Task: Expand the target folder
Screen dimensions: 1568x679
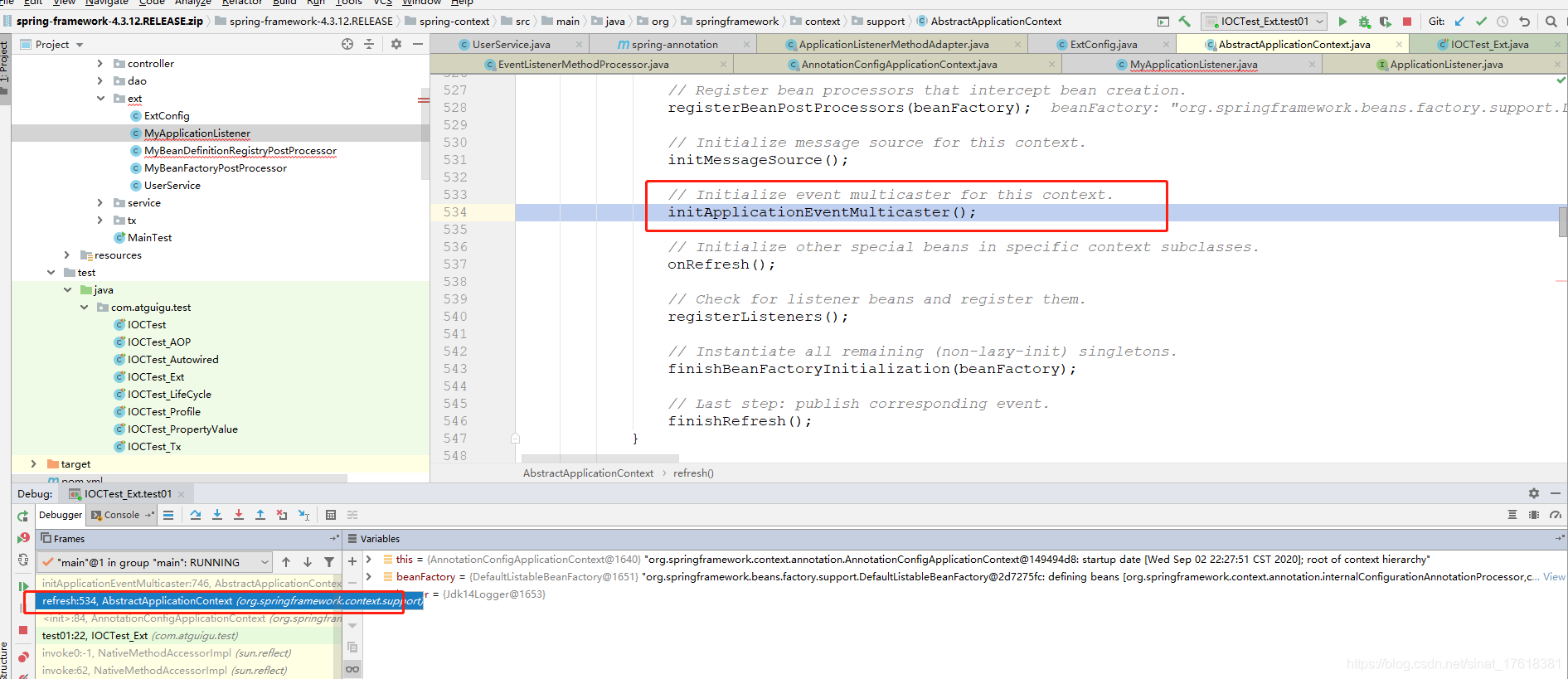Action: click(34, 463)
